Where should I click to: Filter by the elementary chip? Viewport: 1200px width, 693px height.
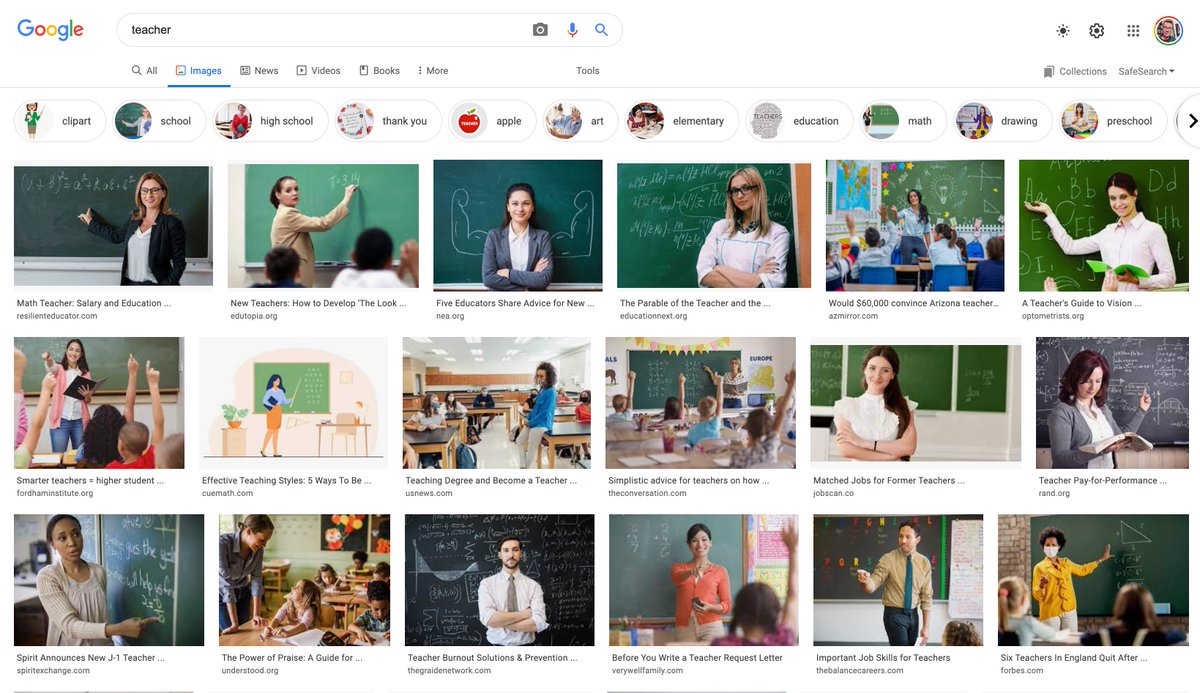(x=682, y=121)
